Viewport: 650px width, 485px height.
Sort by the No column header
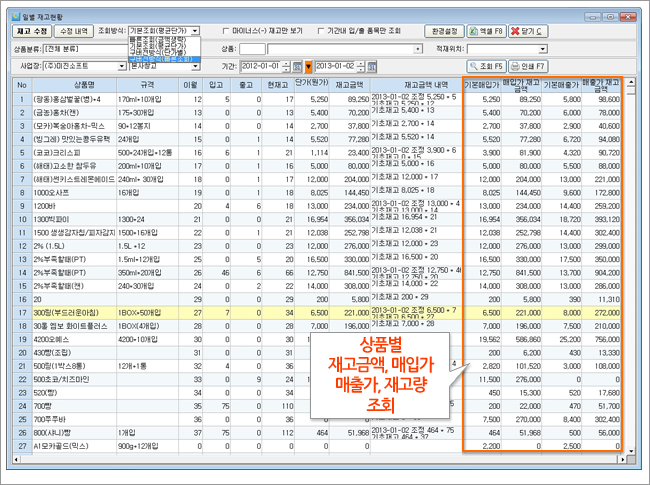coord(22,85)
